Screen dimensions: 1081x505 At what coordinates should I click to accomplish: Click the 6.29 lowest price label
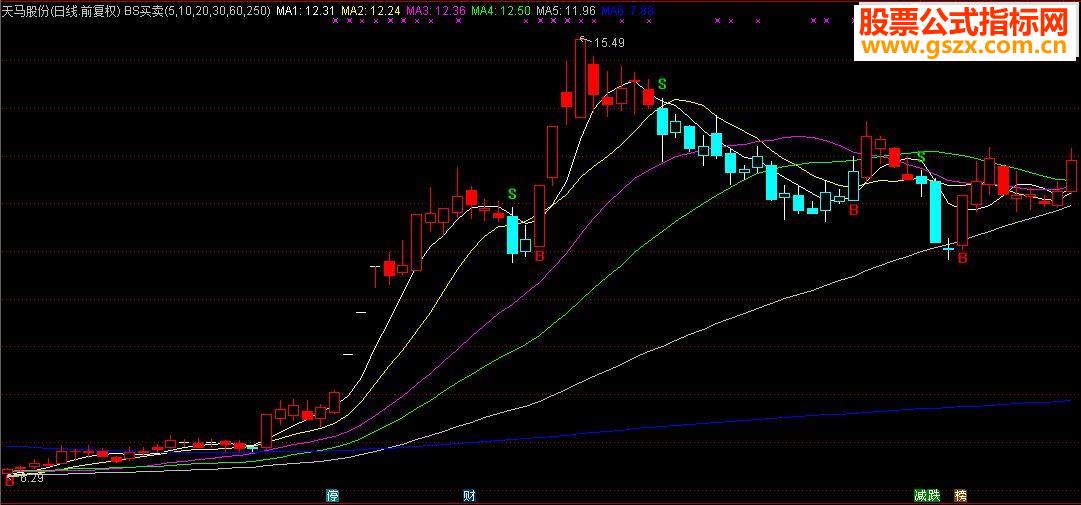(31, 477)
